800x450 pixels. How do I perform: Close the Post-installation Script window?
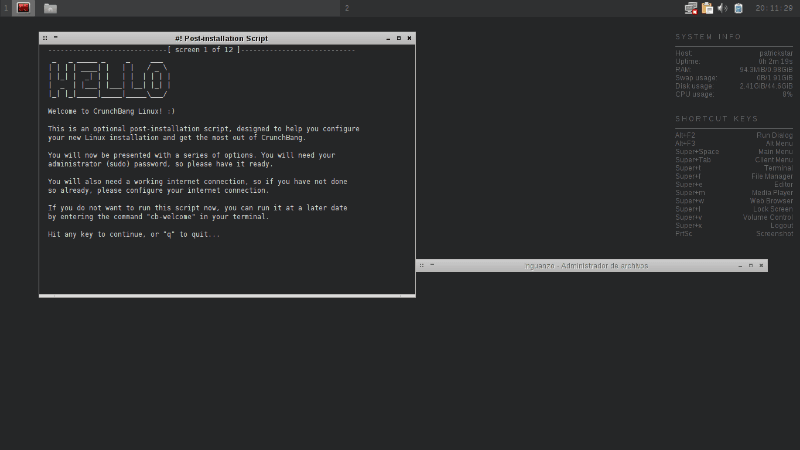(x=409, y=38)
